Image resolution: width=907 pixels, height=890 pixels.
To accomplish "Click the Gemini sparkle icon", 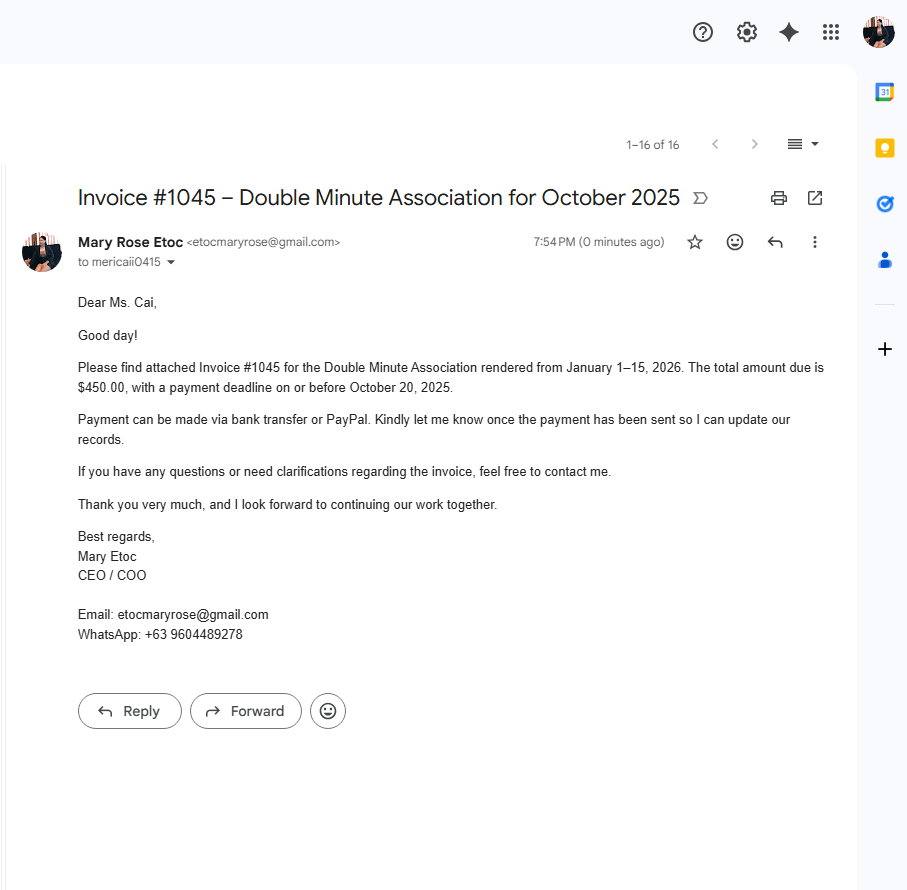I will 789,32.
